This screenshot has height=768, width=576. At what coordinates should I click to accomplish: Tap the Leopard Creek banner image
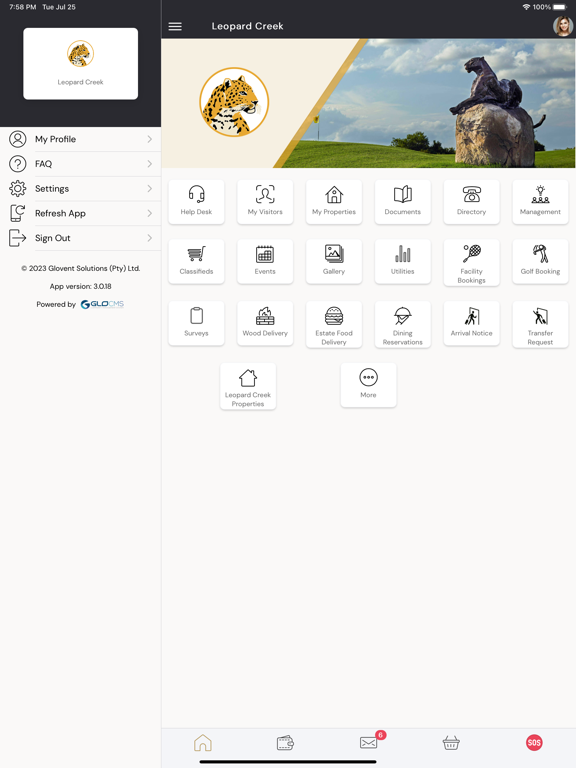pos(369,103)
